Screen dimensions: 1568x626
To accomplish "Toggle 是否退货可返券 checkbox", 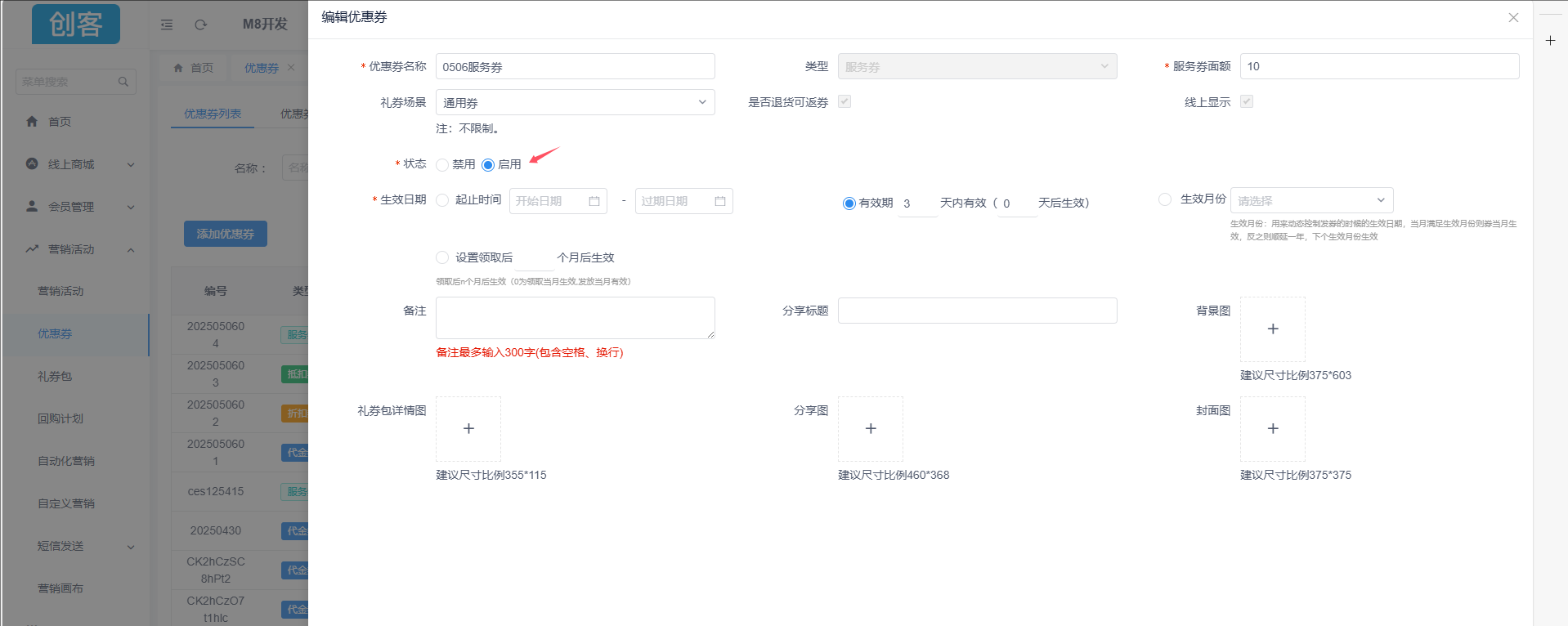I will point(844,101).
